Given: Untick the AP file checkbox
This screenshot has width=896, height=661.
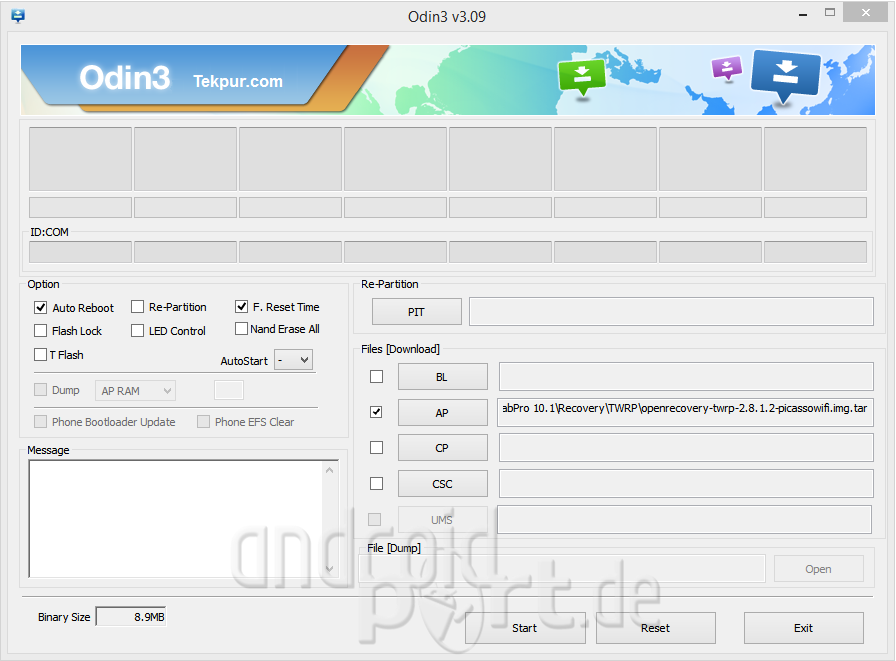Looking at the screenshot, I should pyautogui.click(x=377, y=411).
